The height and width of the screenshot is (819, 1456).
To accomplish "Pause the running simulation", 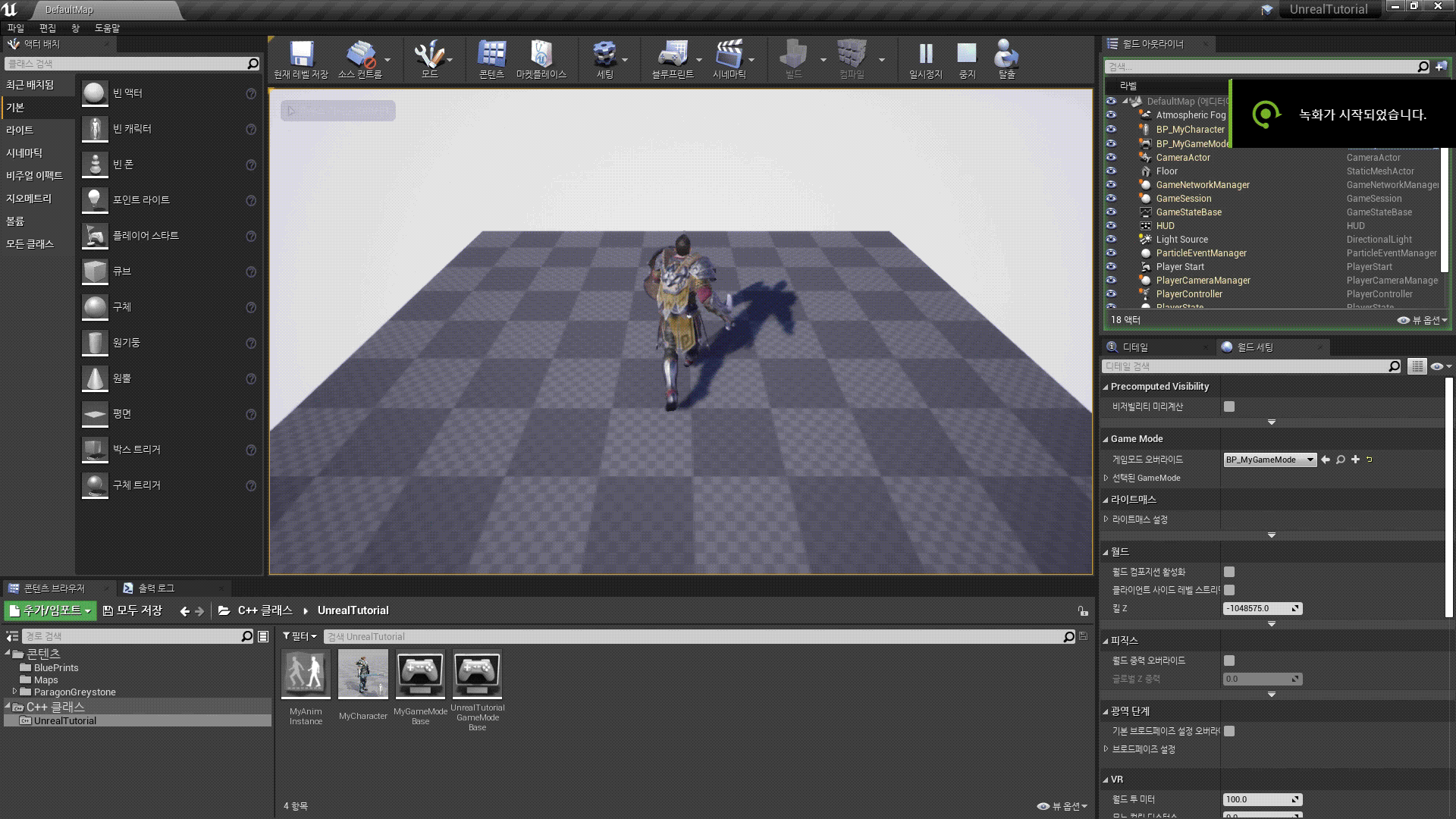I will (x=925, y=60).
